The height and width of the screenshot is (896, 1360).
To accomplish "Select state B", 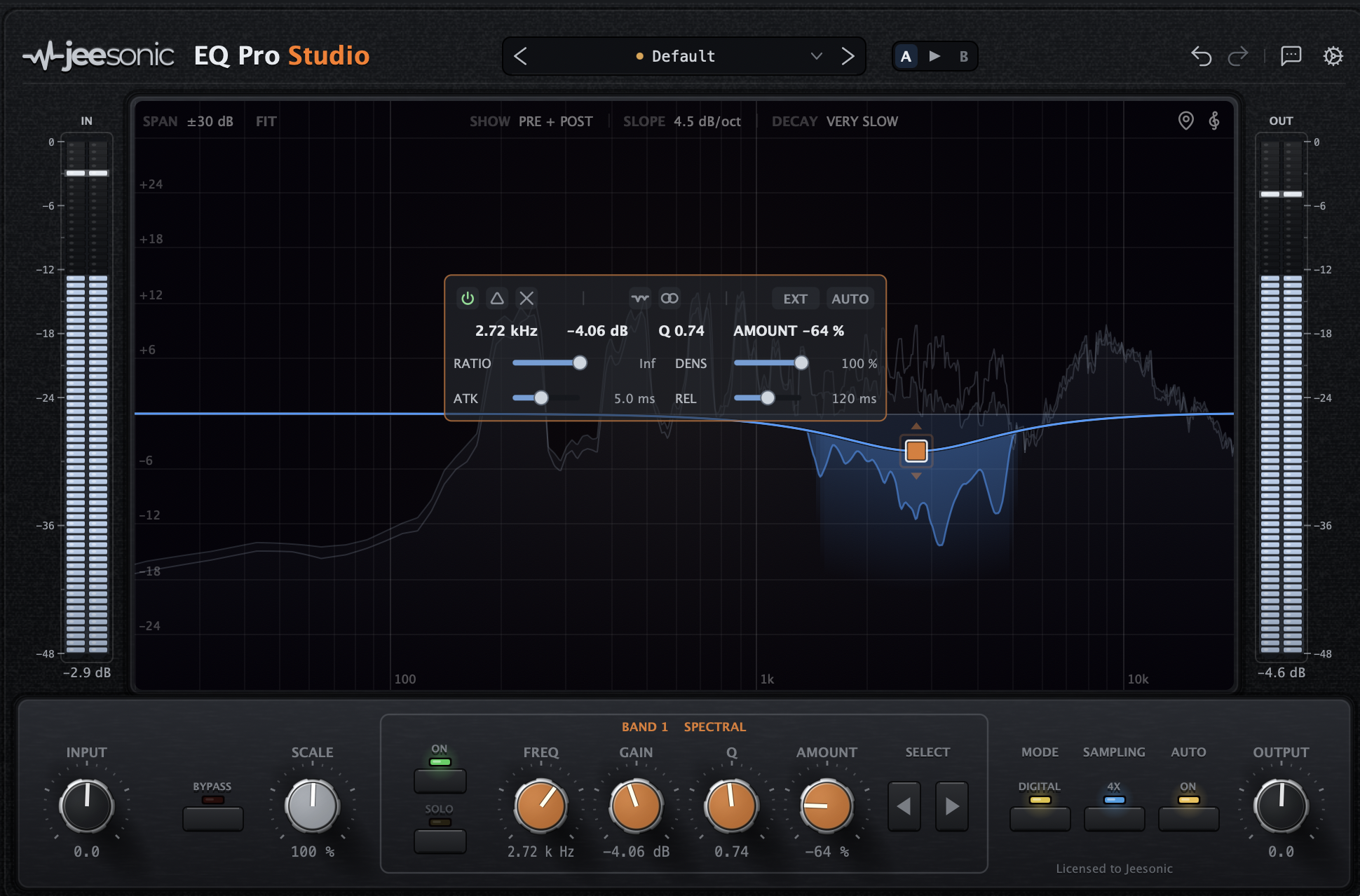I will coord(964,56).
